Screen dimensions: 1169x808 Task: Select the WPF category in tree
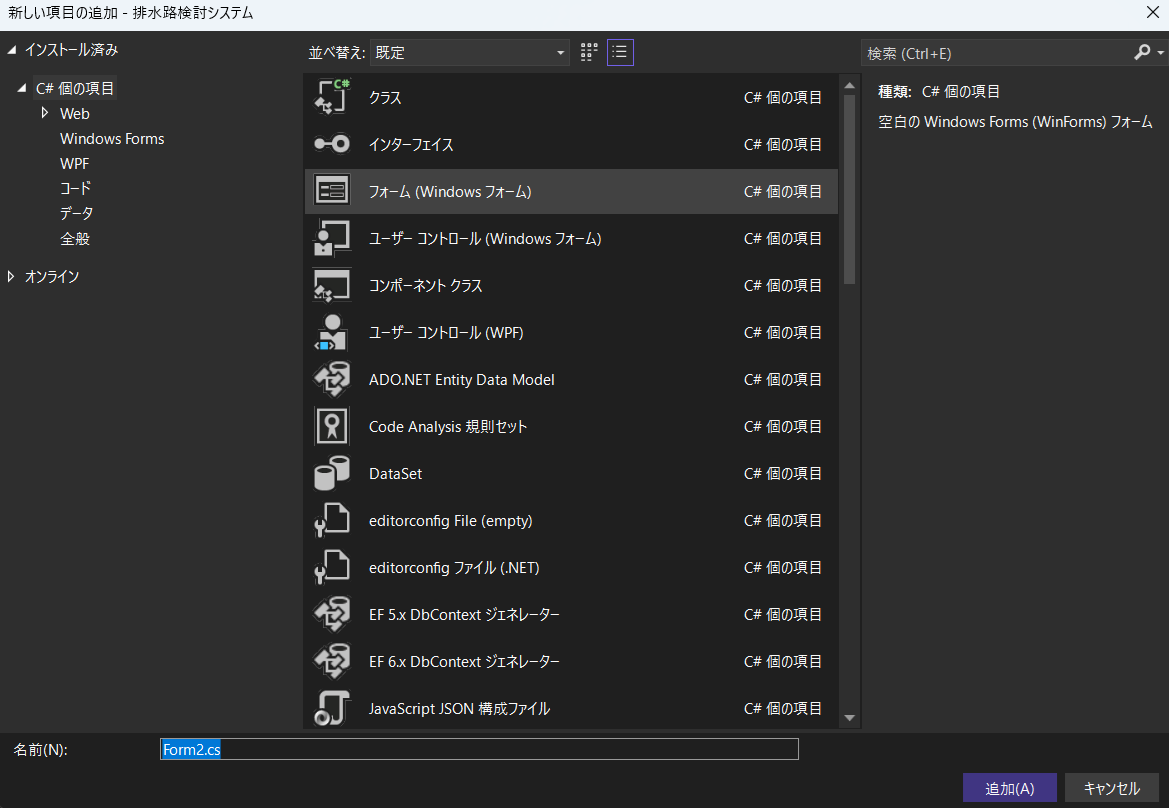(75, 163)
